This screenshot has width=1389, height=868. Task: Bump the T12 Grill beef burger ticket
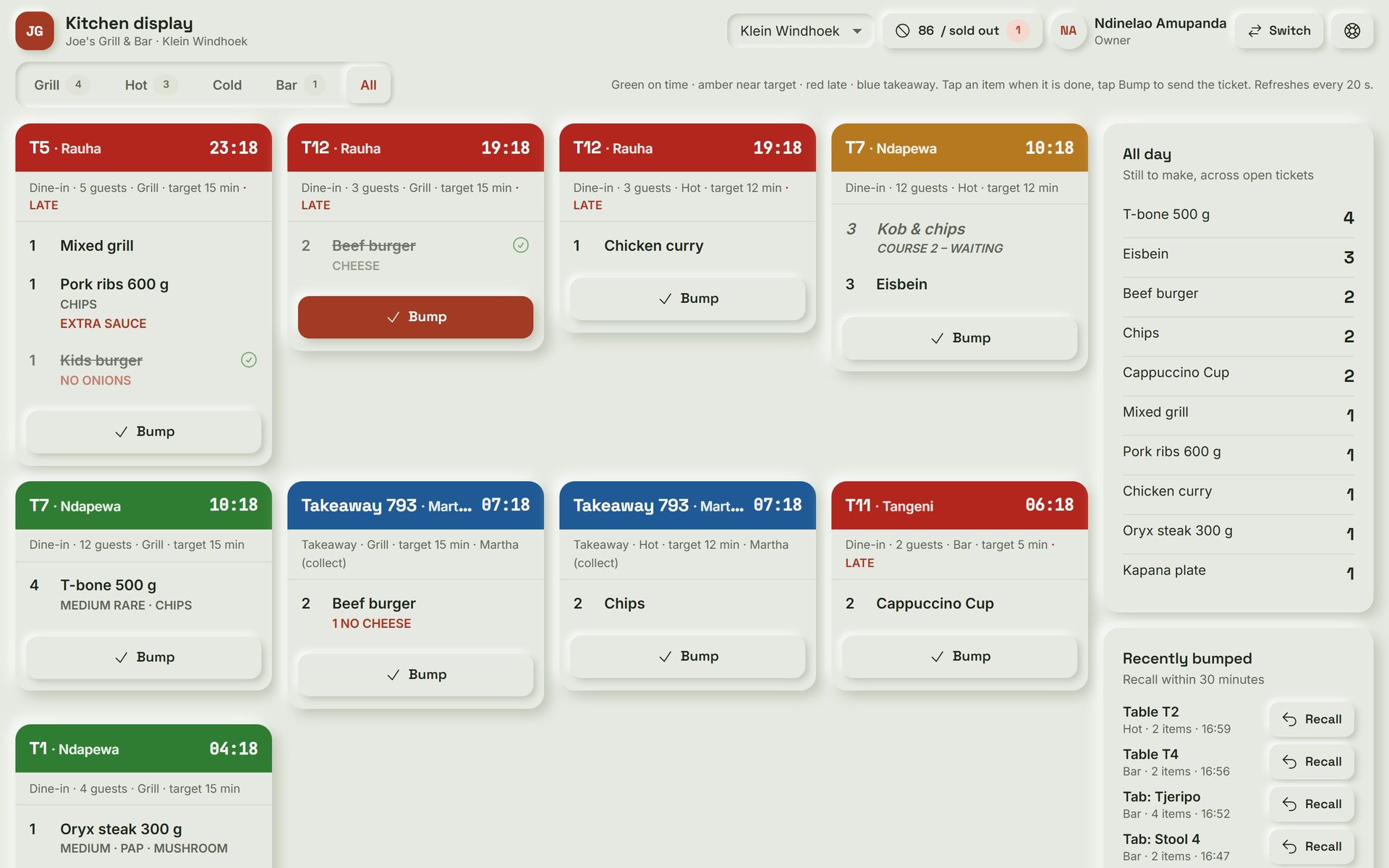415,317
